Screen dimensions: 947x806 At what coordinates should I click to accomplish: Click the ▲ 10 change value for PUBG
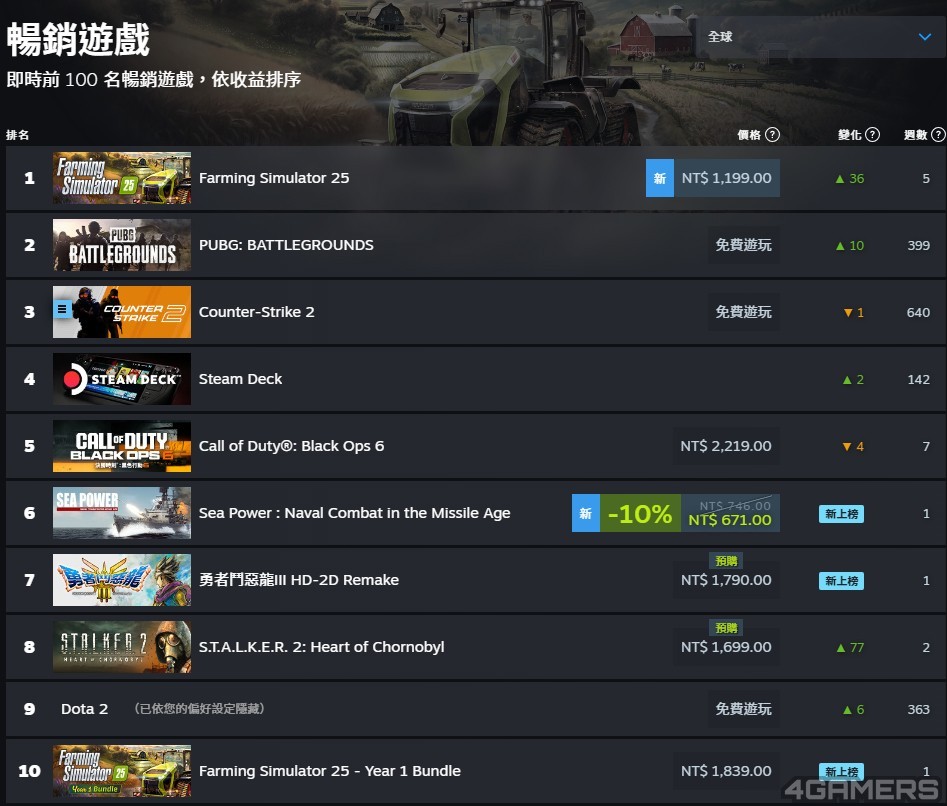coord(850,246)
